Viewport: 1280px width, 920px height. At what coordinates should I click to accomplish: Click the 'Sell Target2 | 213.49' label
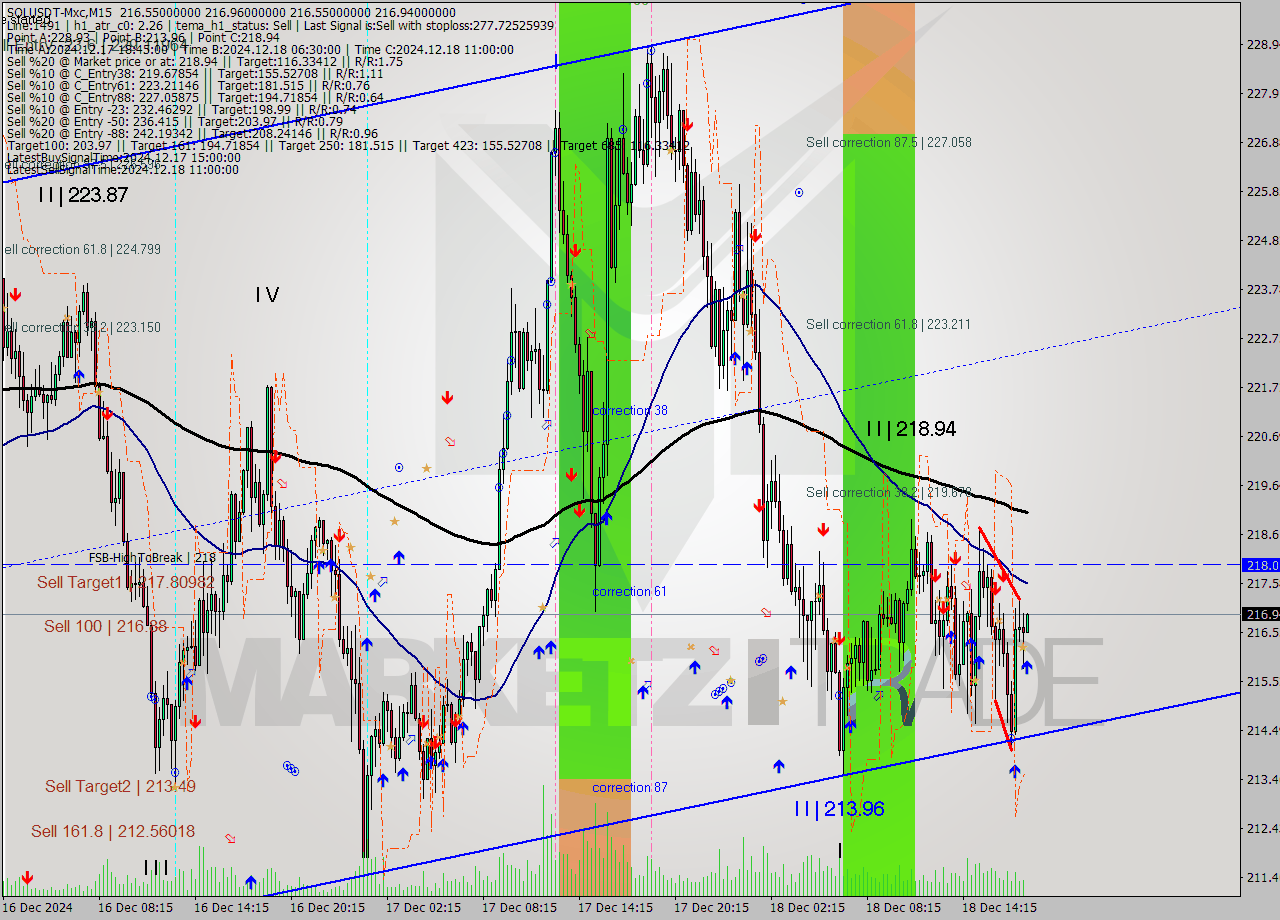coord(120,786)
